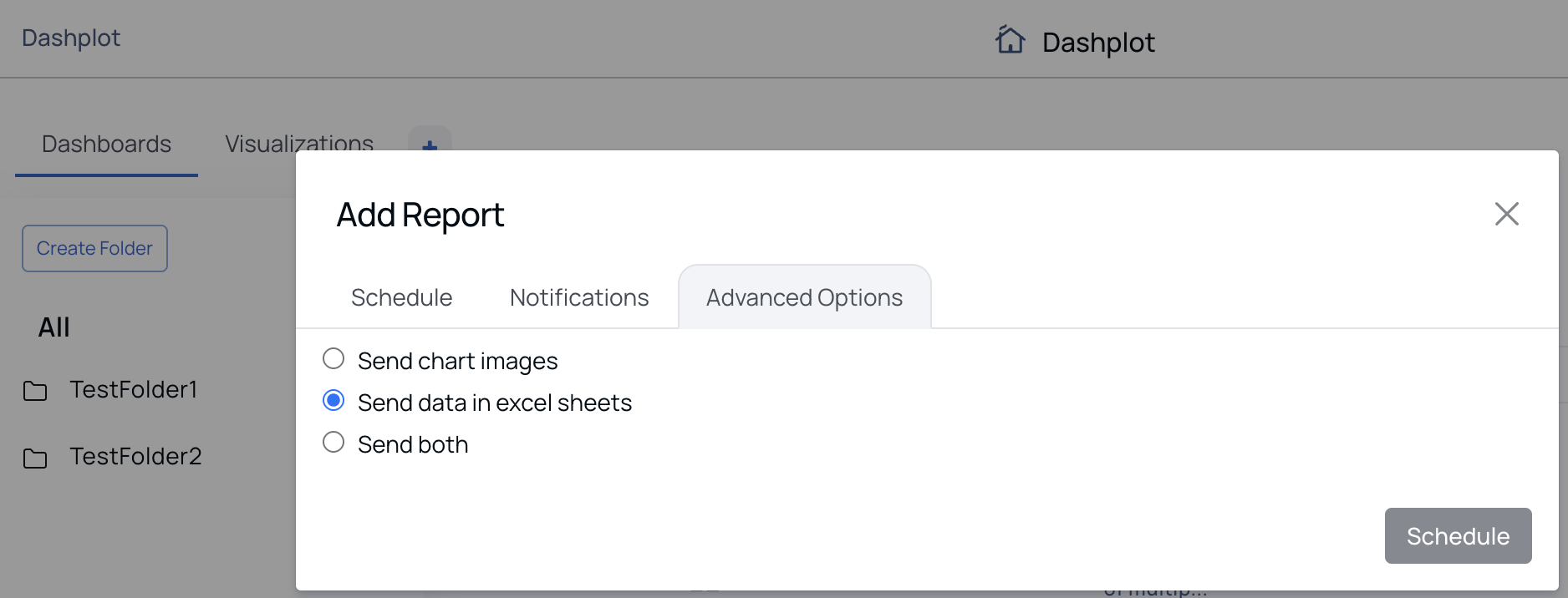This screenshot has width=1568, height=598.
Task: Switch to the Dashboards tab
Action: (x=106, y=144)
